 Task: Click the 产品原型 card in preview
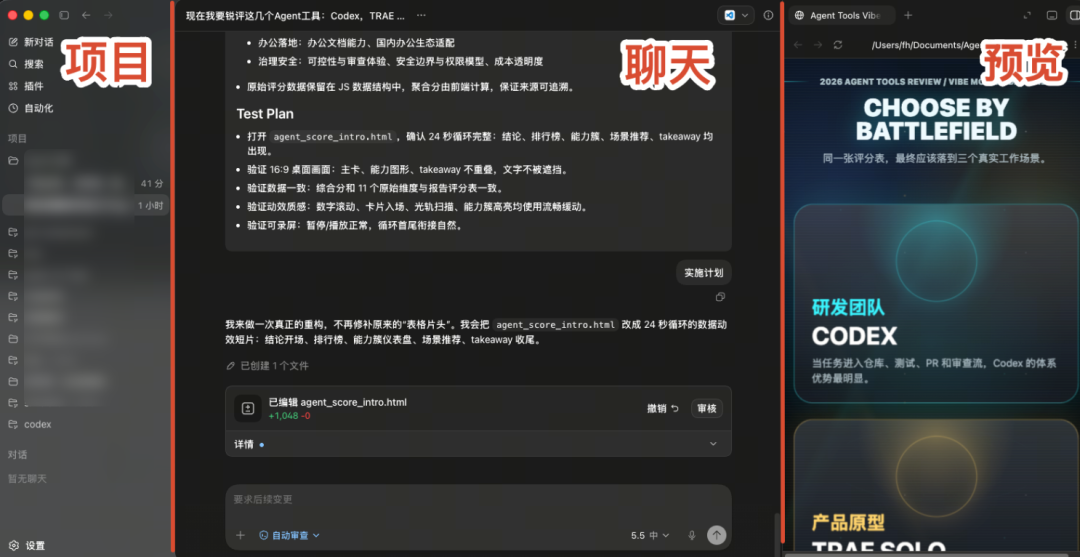[936, 487]
